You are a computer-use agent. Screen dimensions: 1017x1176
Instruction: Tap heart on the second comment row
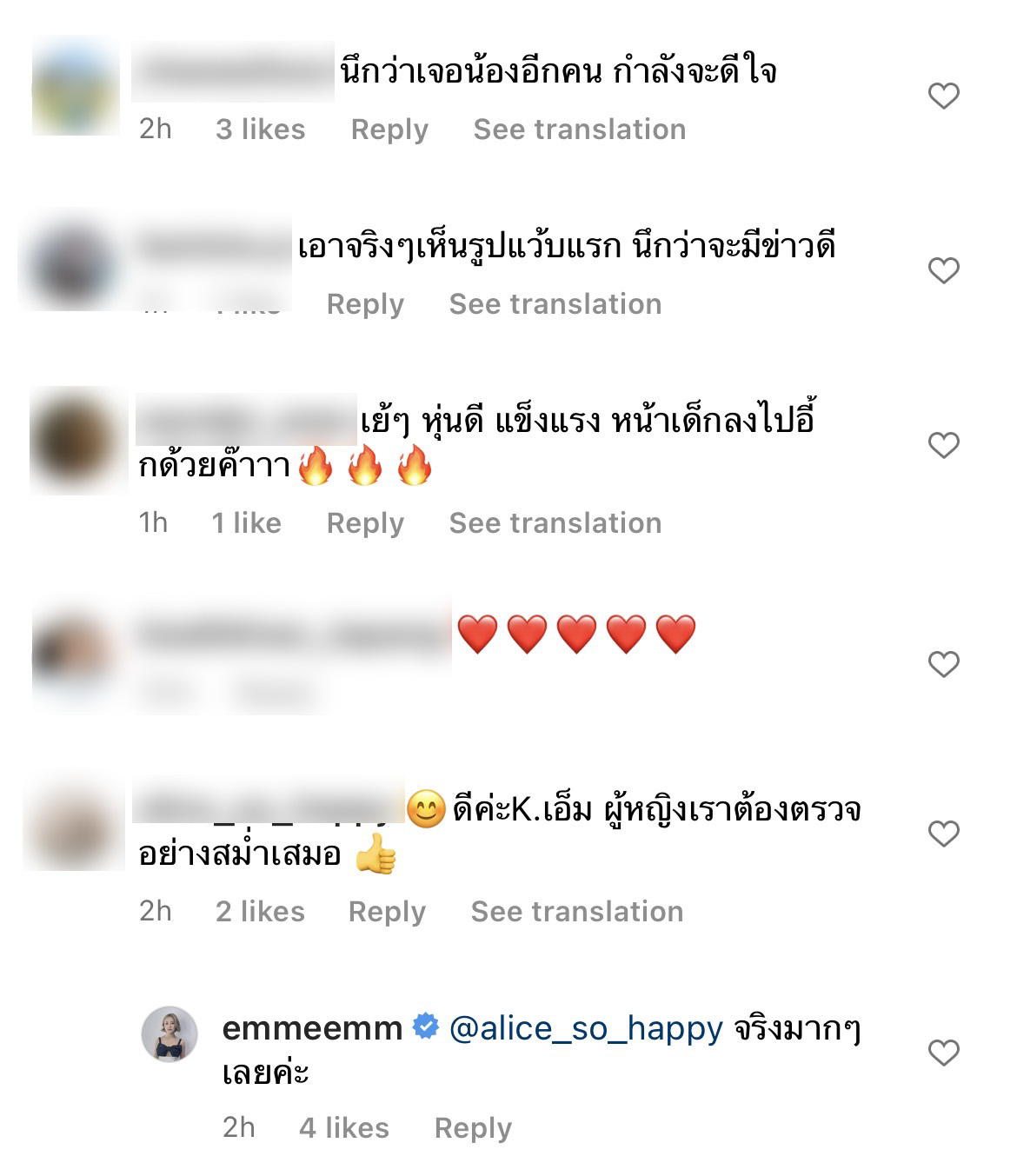(943, 270)
